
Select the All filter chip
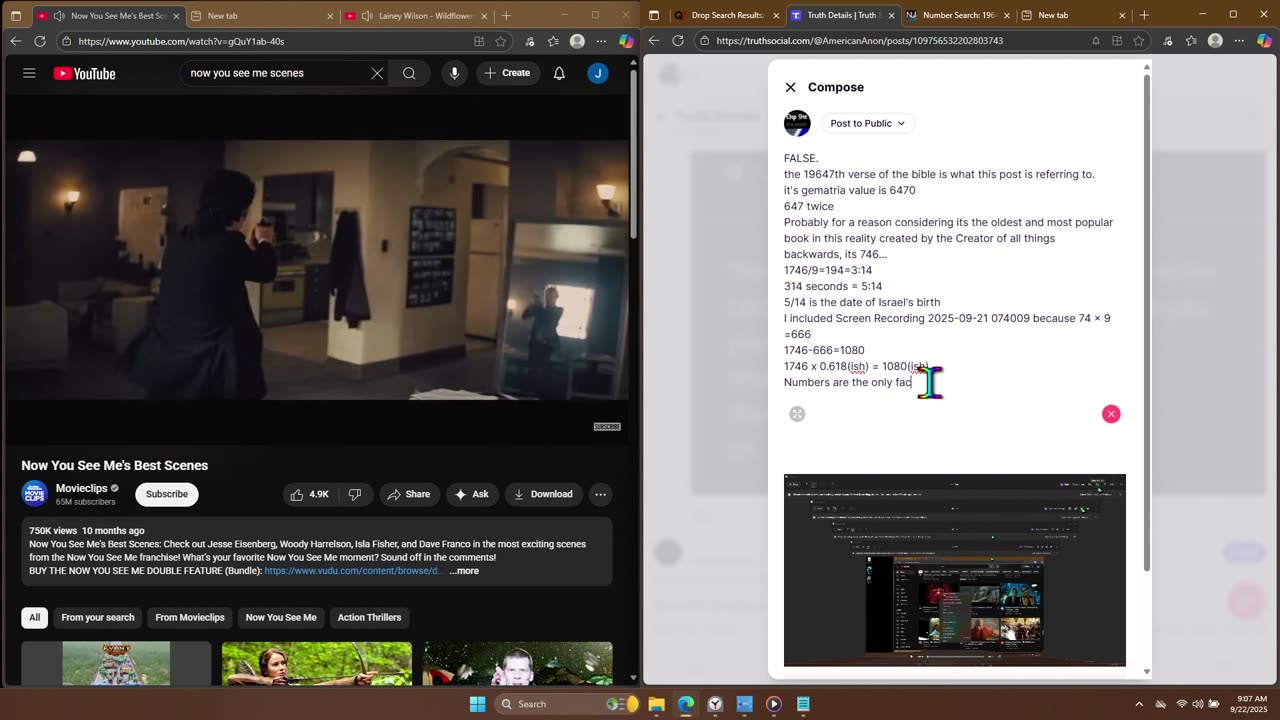click(x=34, y=617)
